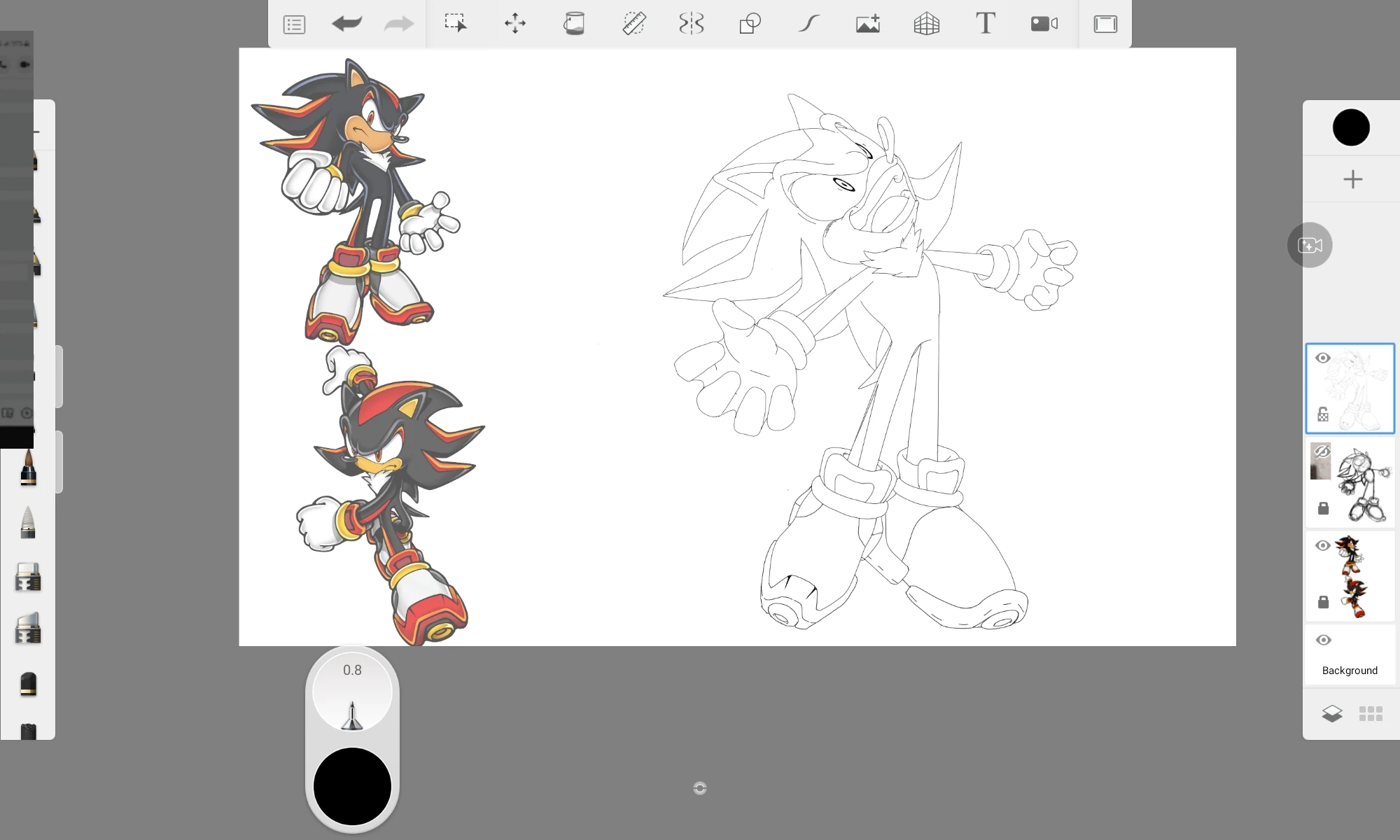Select the fill bucket tool
This screenshot has width=1400, height=840.
tap(574, 23)
